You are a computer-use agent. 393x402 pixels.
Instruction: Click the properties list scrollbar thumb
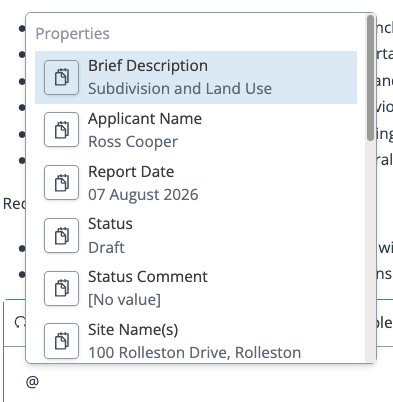point(370,78)
